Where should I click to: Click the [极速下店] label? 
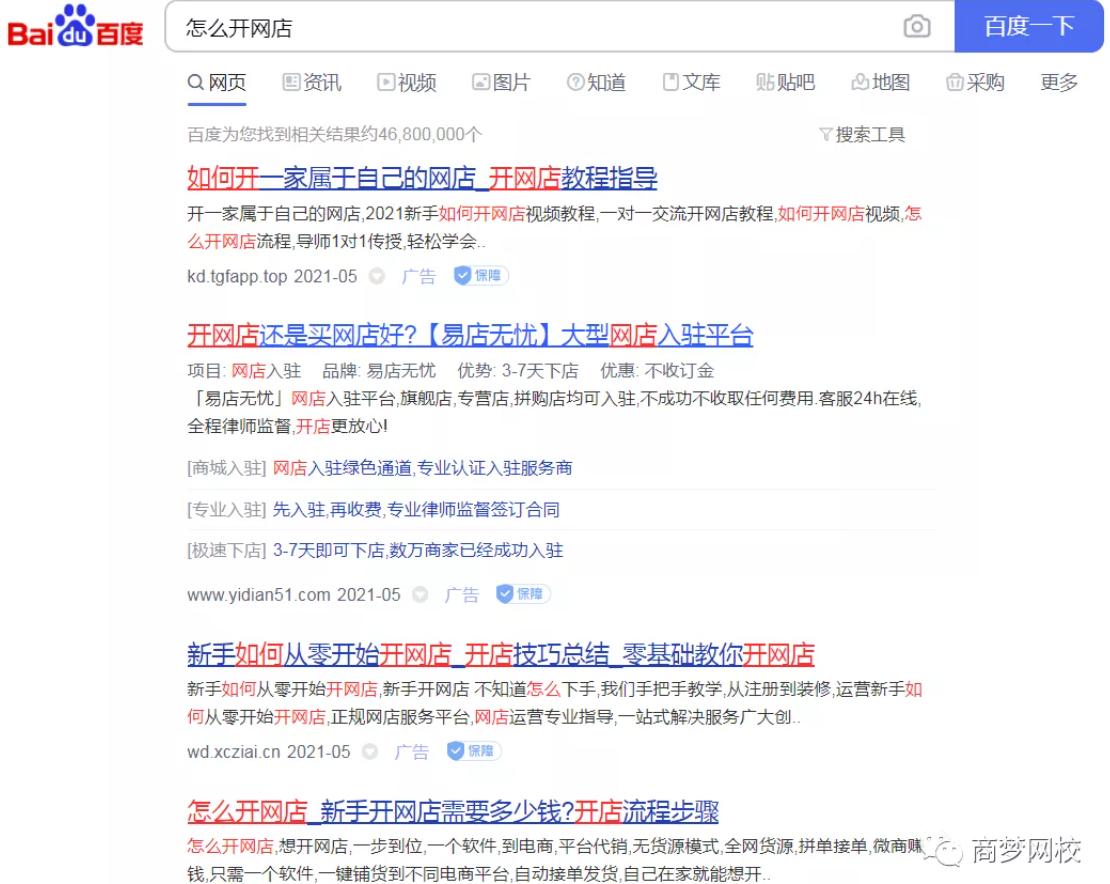click(x=227, y=551)
